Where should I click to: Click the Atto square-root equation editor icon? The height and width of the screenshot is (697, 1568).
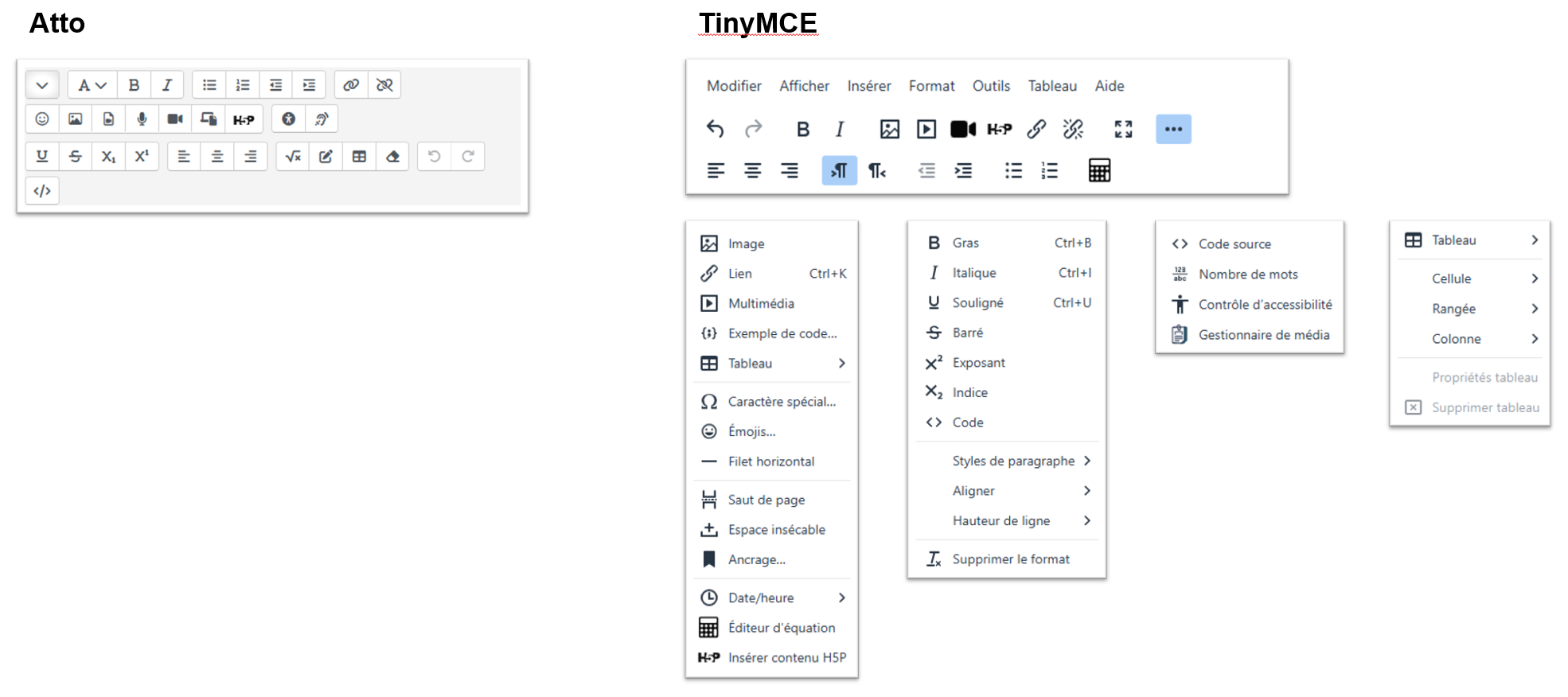point(293,157)
